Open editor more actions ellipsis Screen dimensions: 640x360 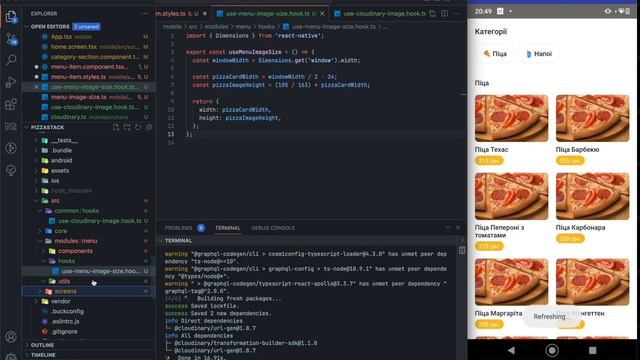457,13
